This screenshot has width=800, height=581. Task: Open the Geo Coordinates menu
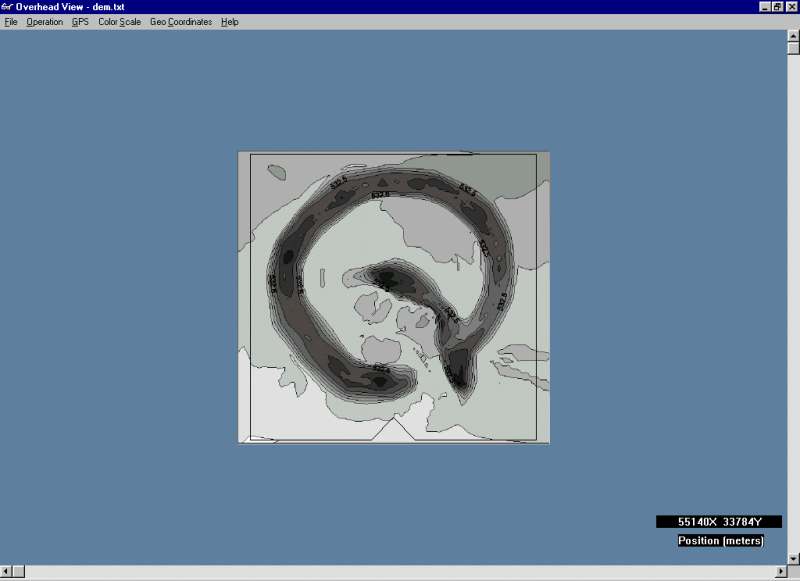(x=180, y=22)
